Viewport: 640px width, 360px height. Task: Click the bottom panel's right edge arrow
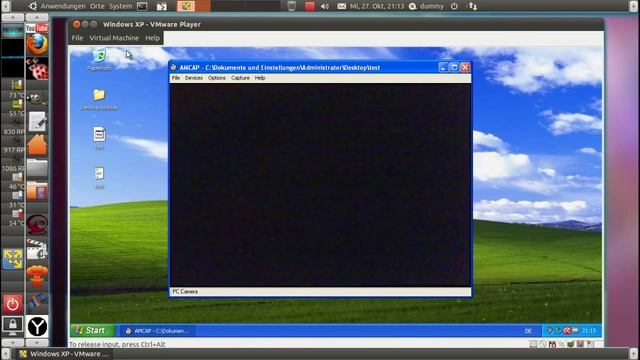pos(634,354)
